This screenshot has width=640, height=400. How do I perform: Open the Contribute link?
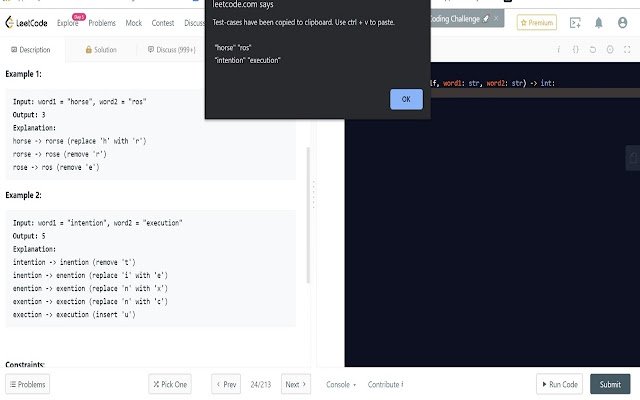(x=386, y=384)
